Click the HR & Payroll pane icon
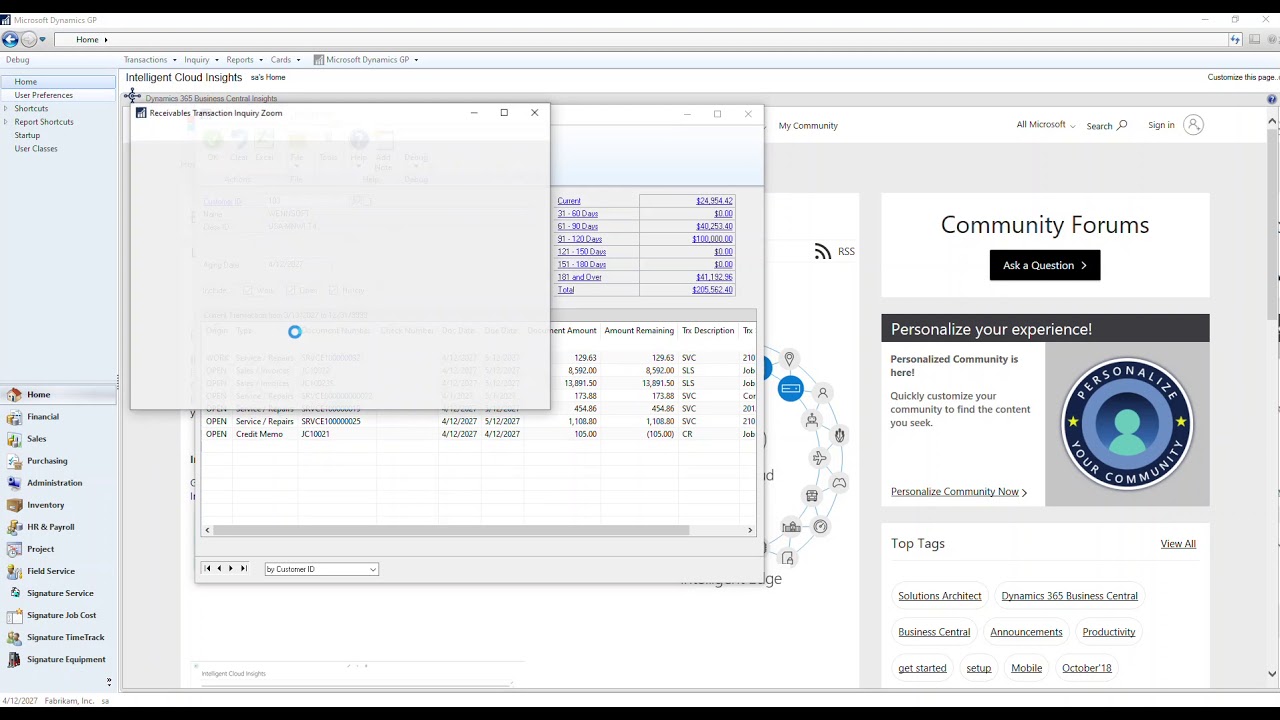Screen dimensions: 1280x720 pos(14,527)
